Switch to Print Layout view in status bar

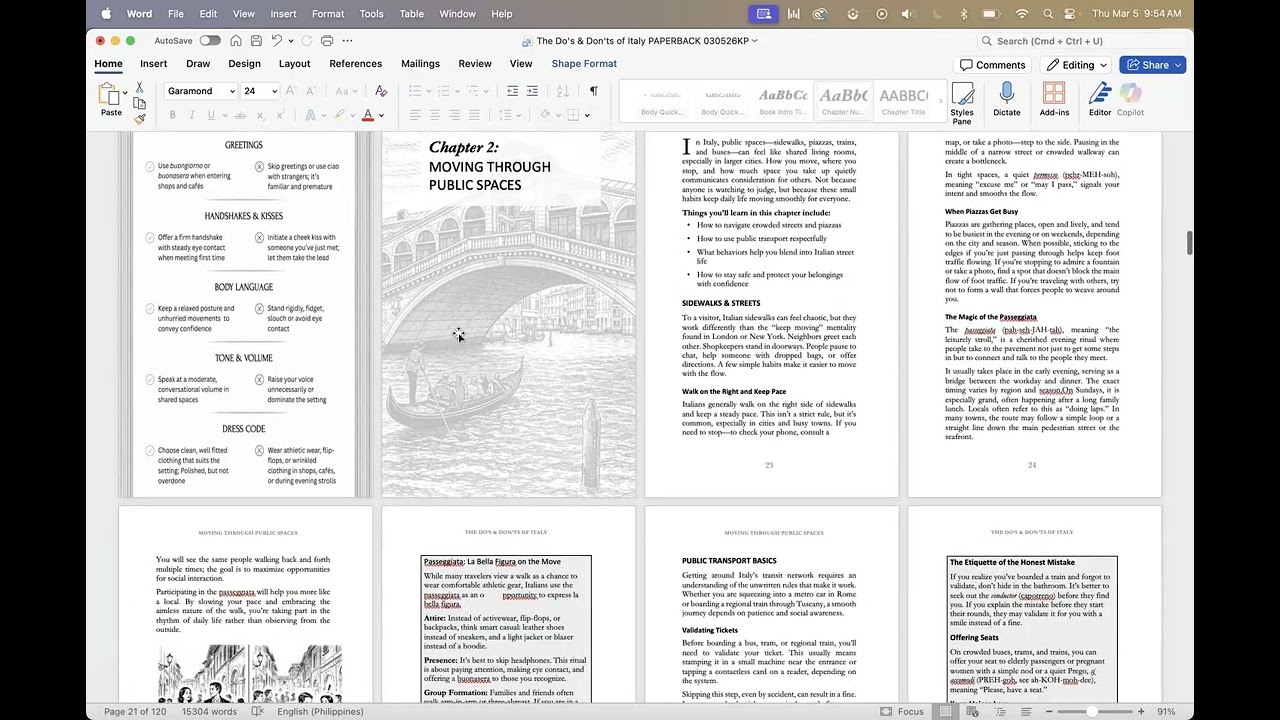945,711
